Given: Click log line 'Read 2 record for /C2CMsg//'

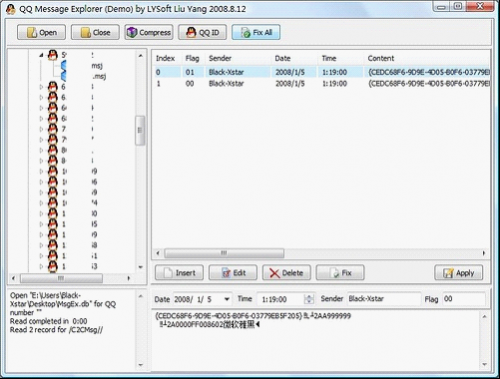Looking at the screenshot, I should click(56, 330).
